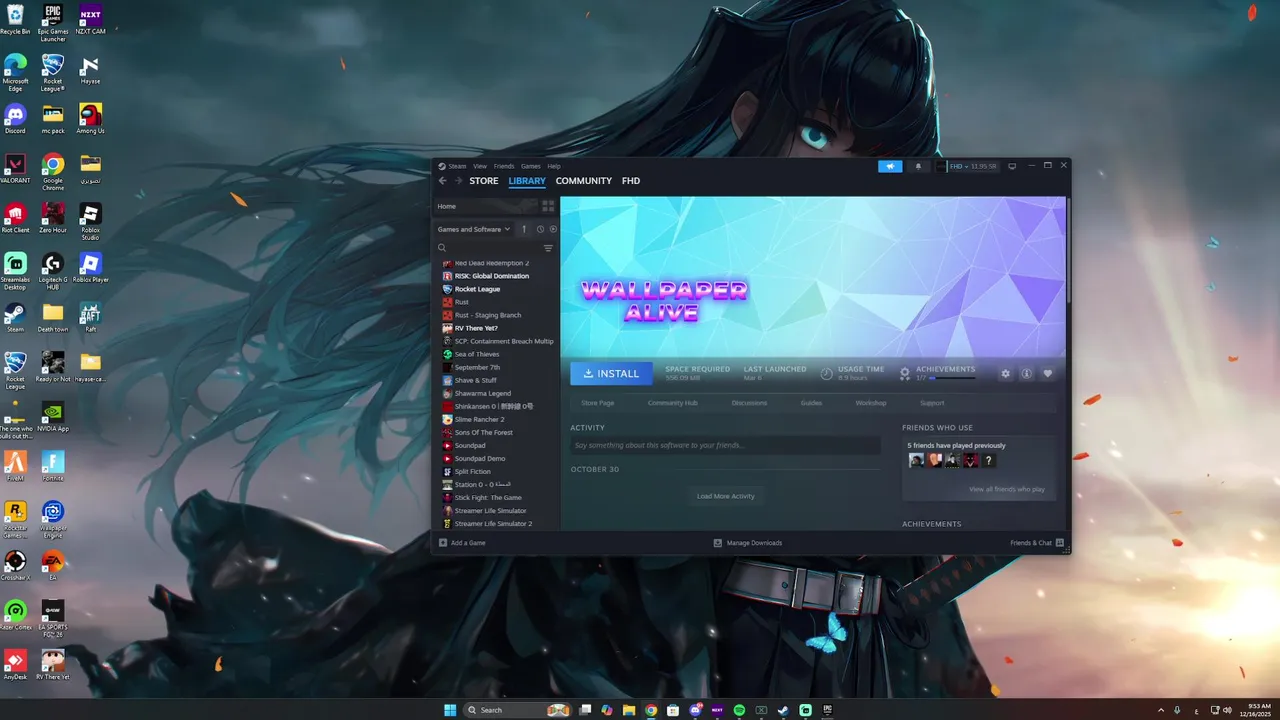Go forward with Steam's forward arrow
1280x720 pixels.
click(x=458, y=181)
